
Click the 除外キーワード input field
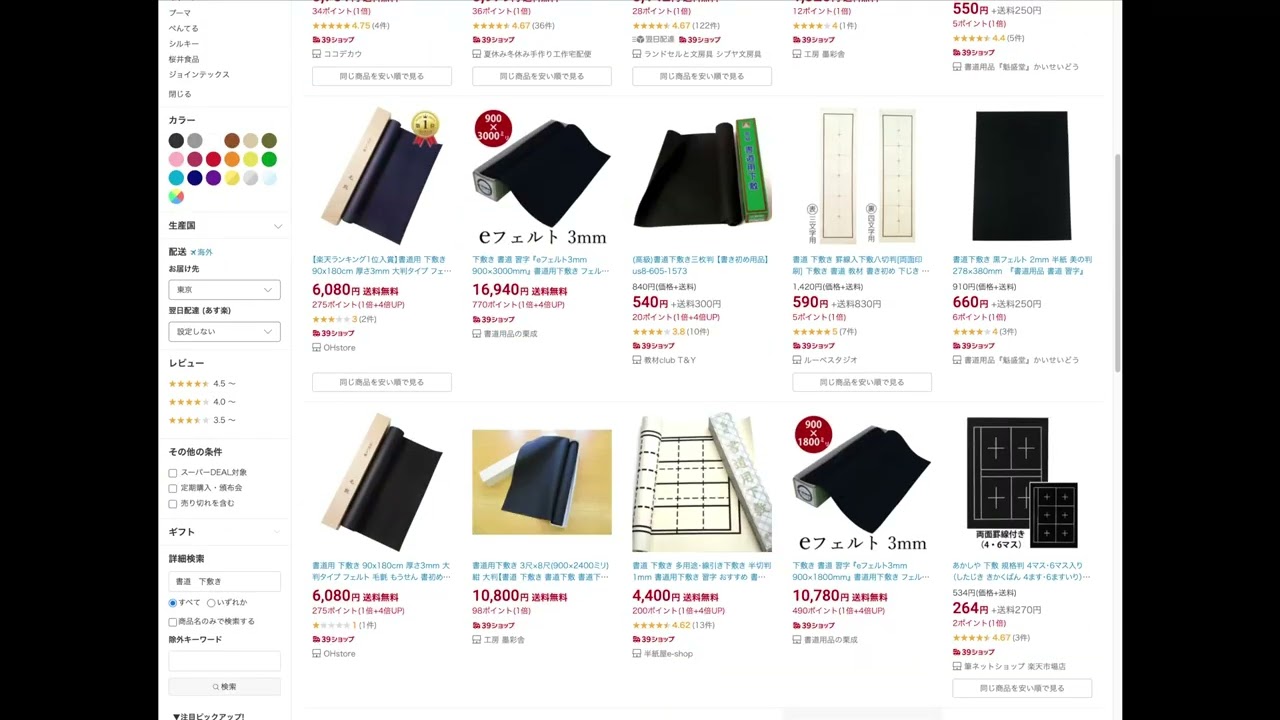tap(224, 661)
